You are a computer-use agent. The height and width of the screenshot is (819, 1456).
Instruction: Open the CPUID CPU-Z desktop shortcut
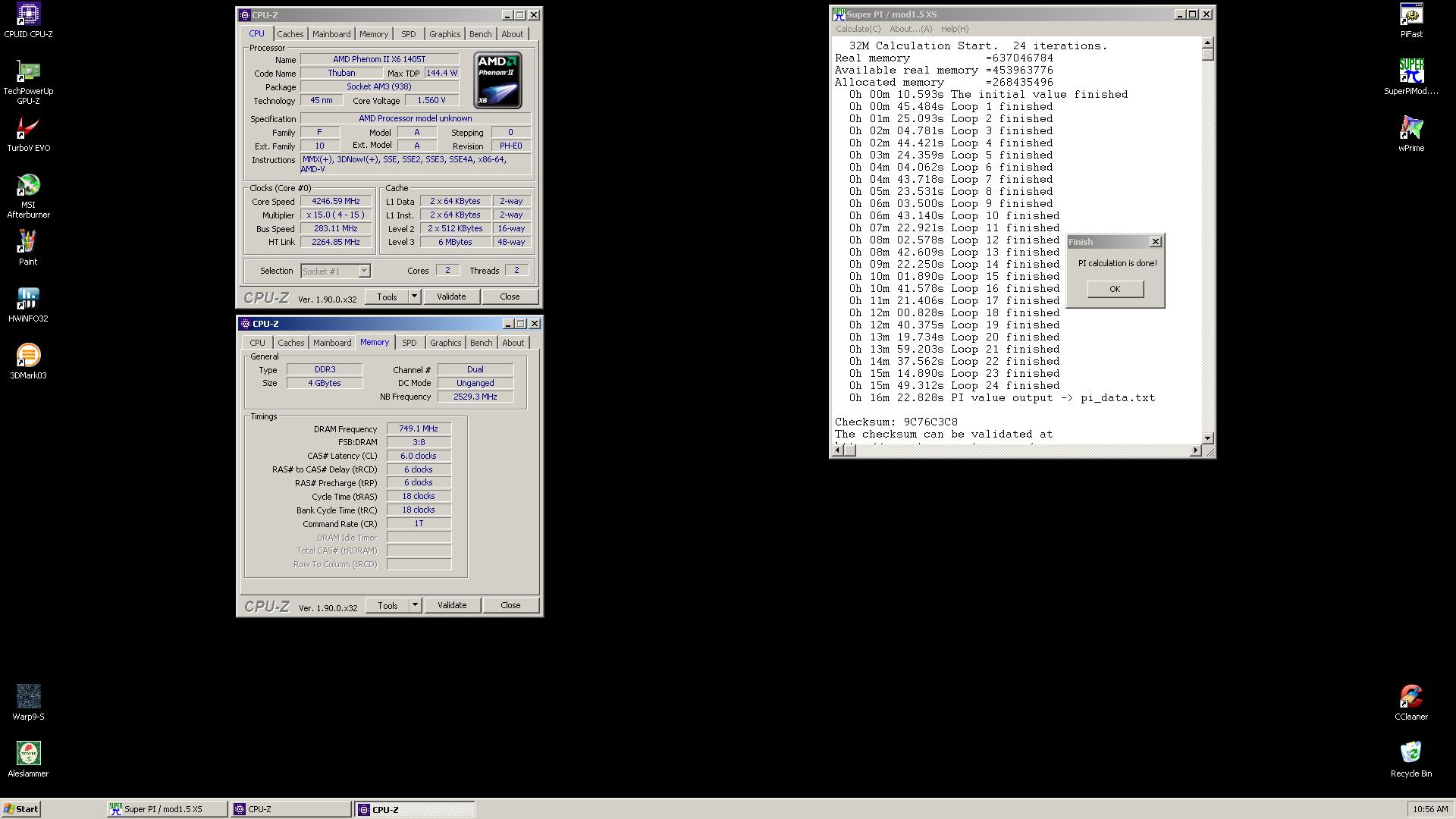tap(28, 20)
